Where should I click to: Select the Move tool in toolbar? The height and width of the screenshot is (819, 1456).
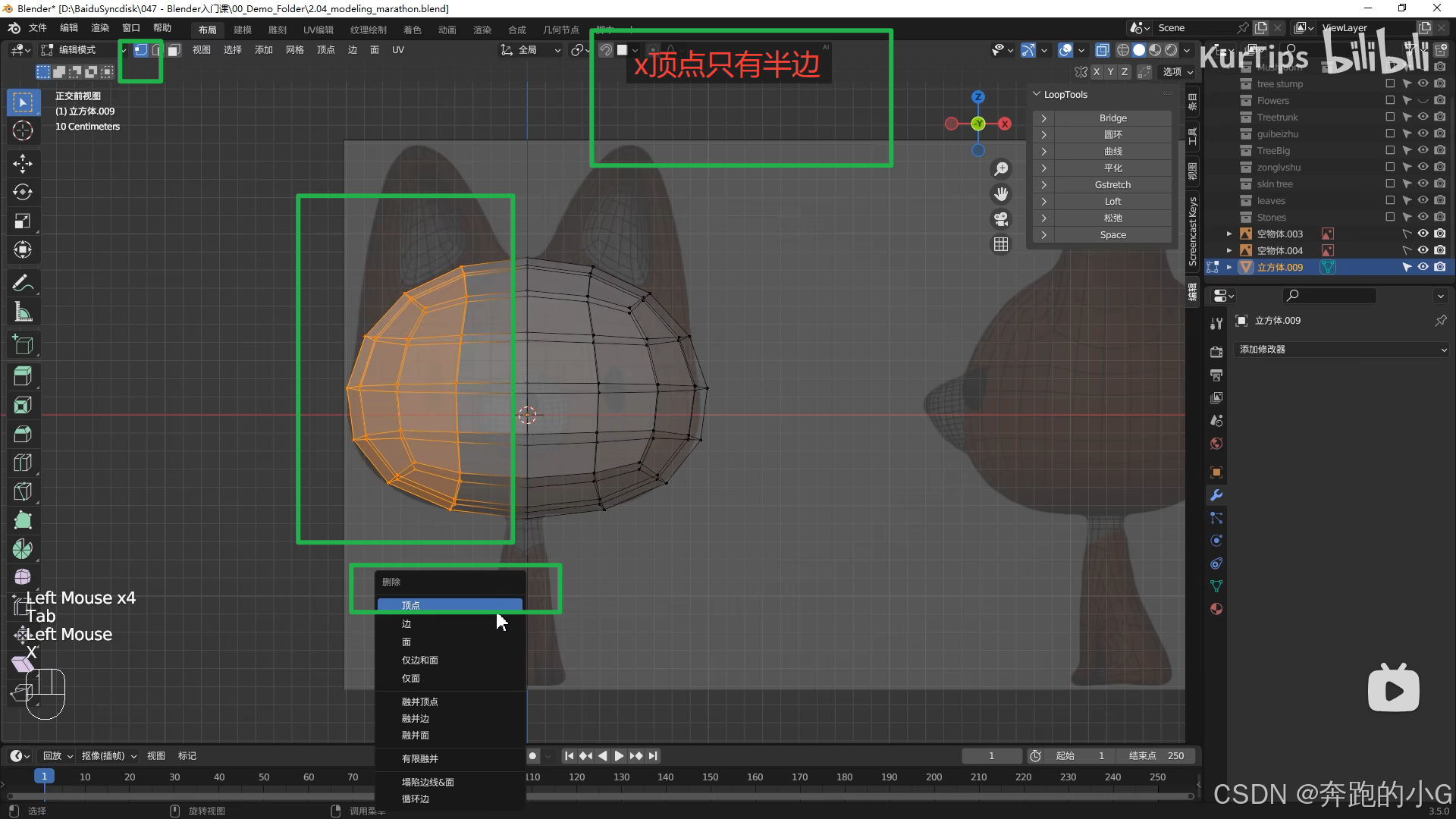click(x=23, y=163)
